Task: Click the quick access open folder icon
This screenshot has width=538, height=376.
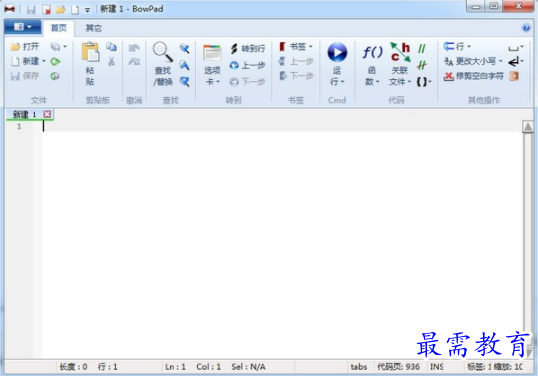Action: 60,9
